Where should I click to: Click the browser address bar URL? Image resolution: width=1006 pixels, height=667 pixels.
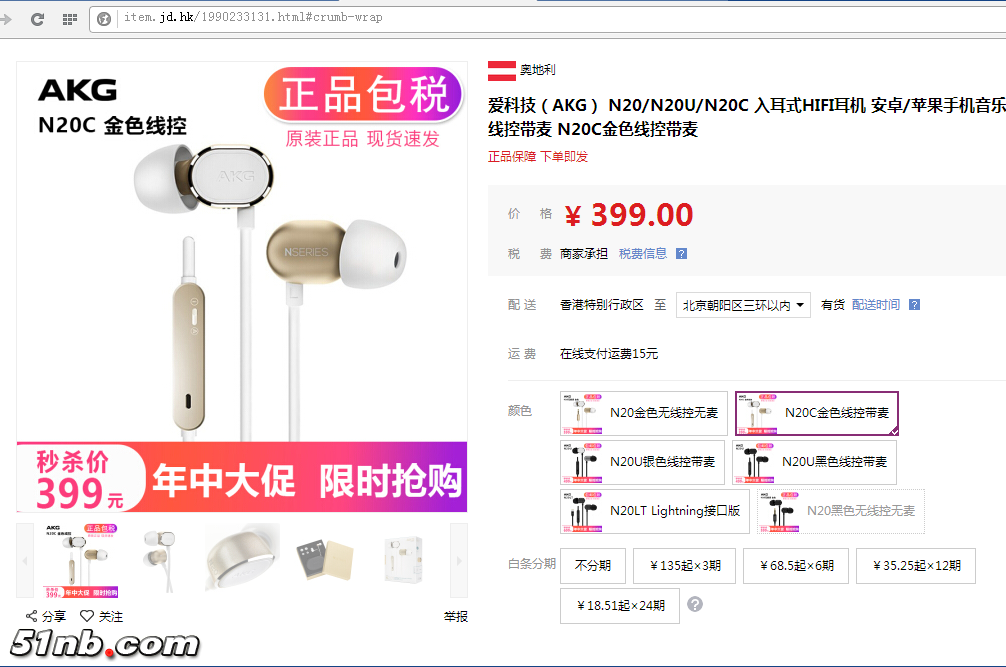(253, 17)
